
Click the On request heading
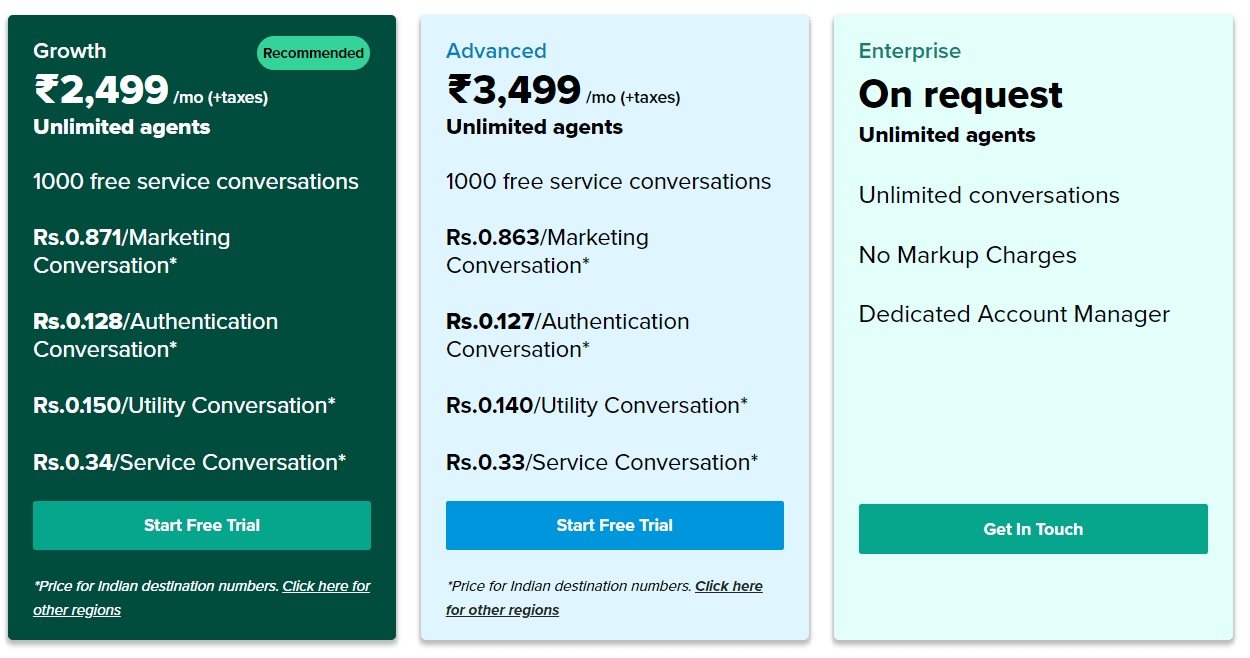click(x=960, y=94)
